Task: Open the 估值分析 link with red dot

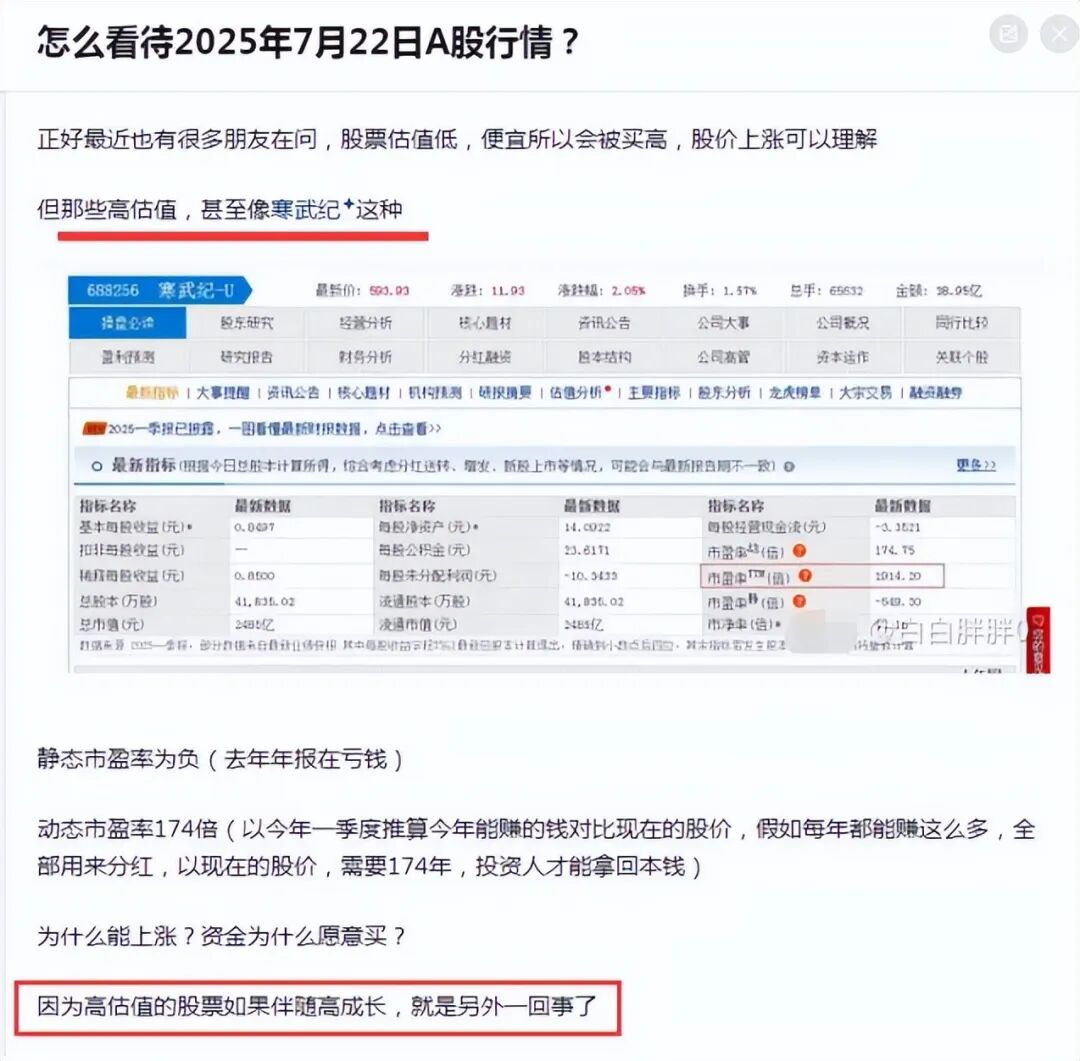Action: [580, 392]
